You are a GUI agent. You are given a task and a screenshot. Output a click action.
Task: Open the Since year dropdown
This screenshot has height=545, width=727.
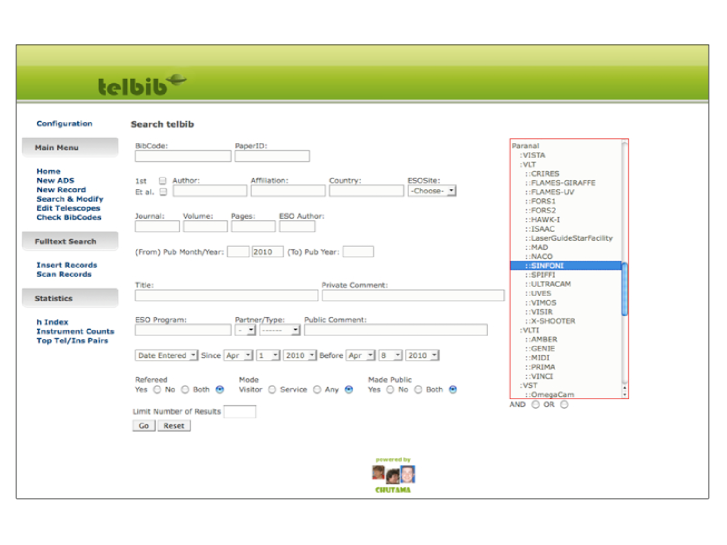tap(300, 355)
